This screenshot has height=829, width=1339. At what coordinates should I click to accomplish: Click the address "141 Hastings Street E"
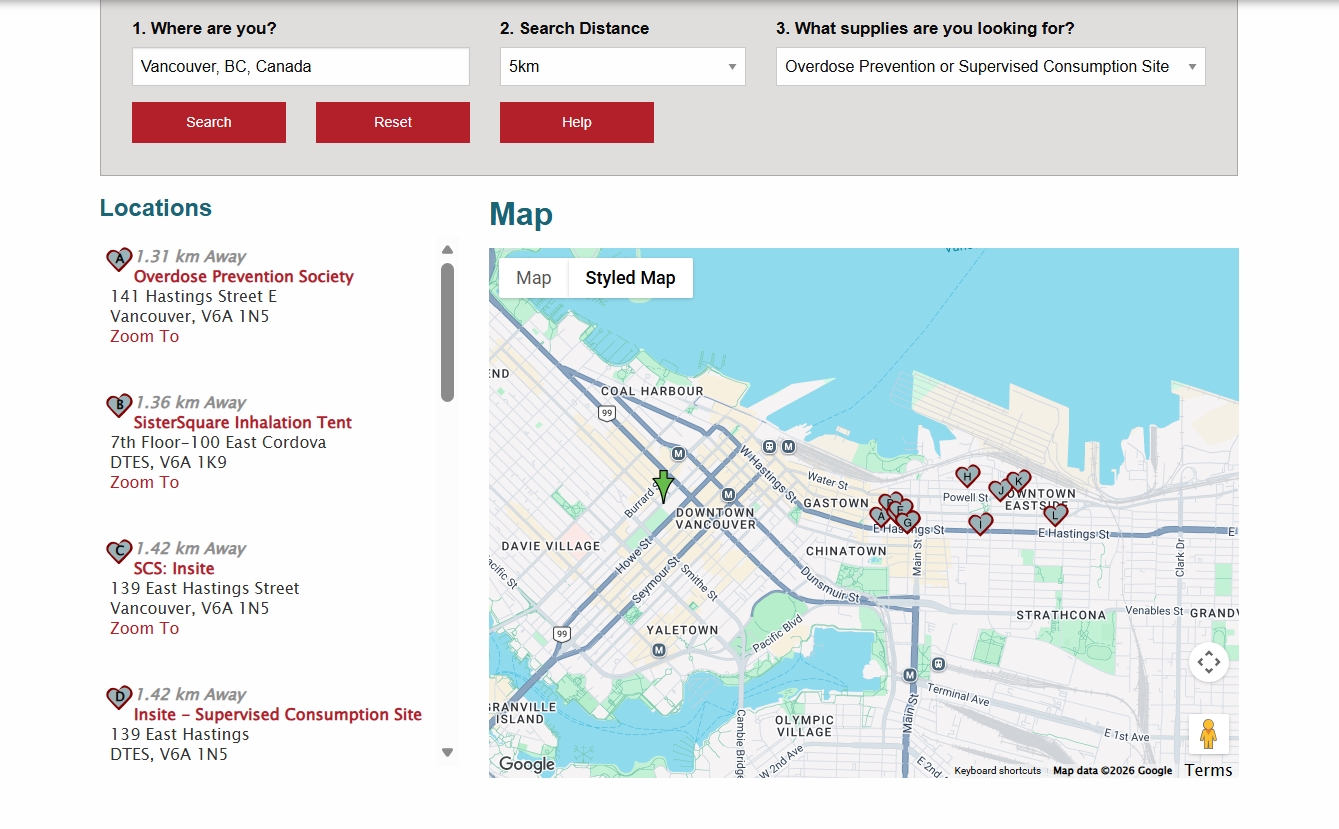pos(194,297)
